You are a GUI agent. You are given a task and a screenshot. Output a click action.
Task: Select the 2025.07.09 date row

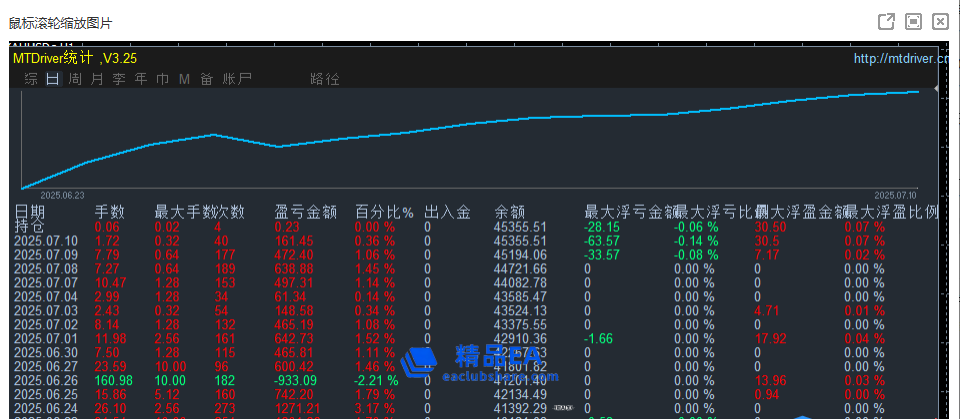46,254
